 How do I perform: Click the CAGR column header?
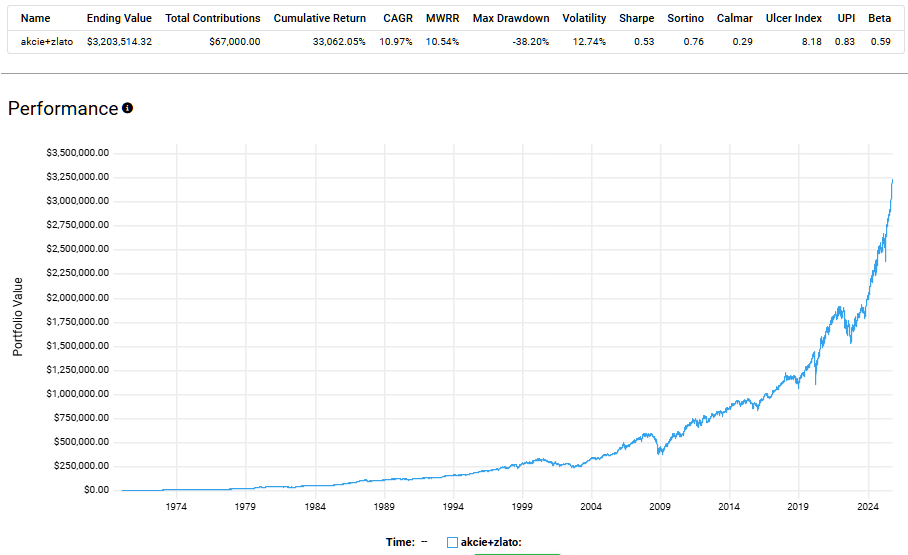click(398, 18)
